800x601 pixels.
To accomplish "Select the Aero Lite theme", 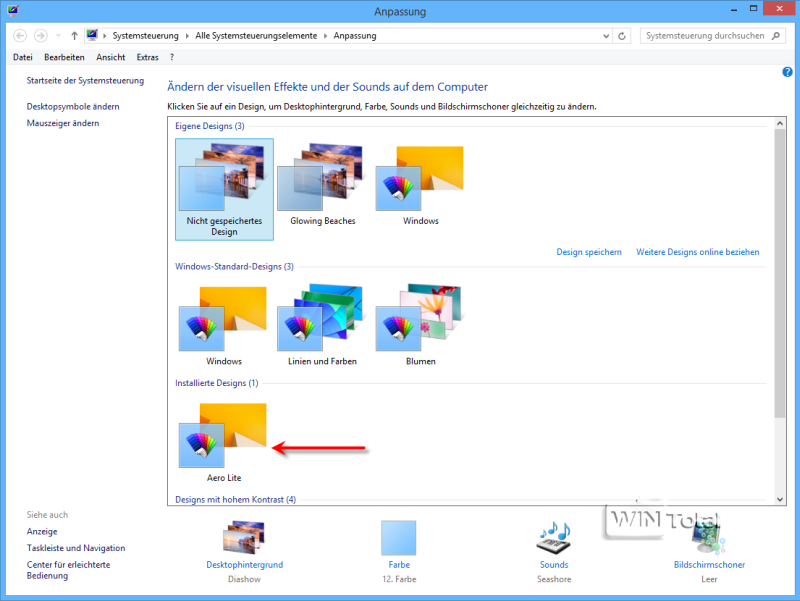I will click(223, 442).
